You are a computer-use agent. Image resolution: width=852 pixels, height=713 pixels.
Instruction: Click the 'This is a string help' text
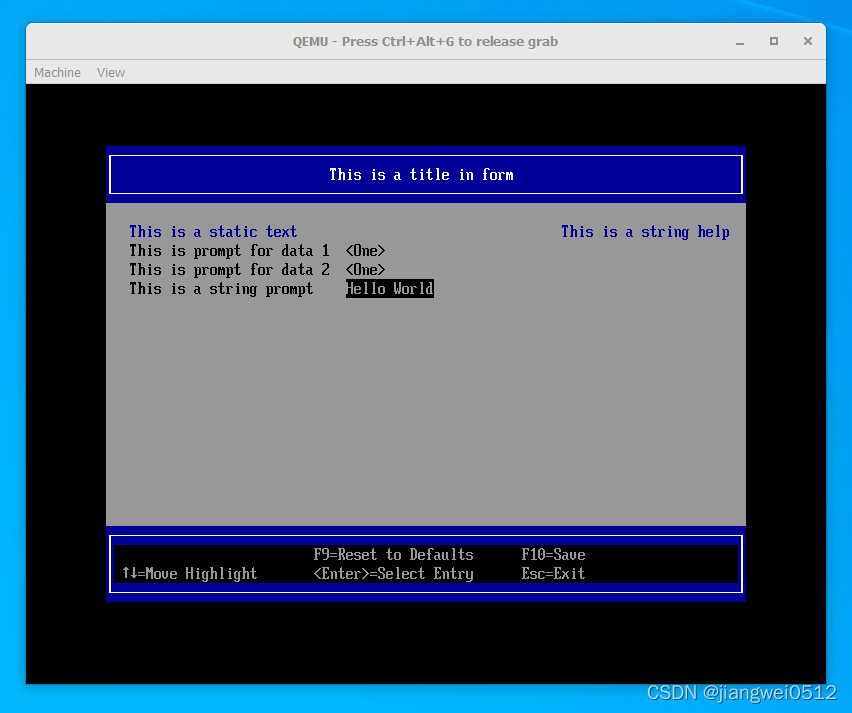coord(645,232)
